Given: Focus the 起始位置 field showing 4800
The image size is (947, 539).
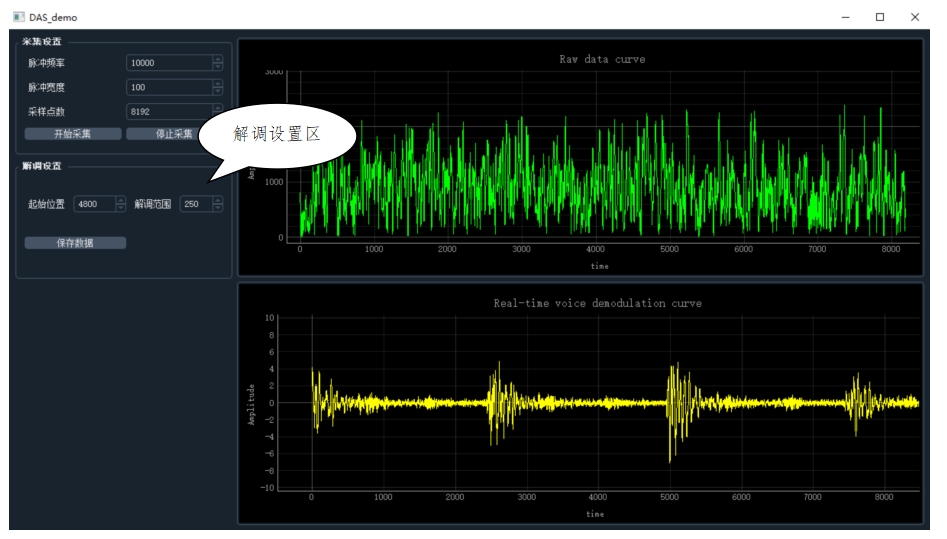Looking at the screenshot, I should click(94, 204).
